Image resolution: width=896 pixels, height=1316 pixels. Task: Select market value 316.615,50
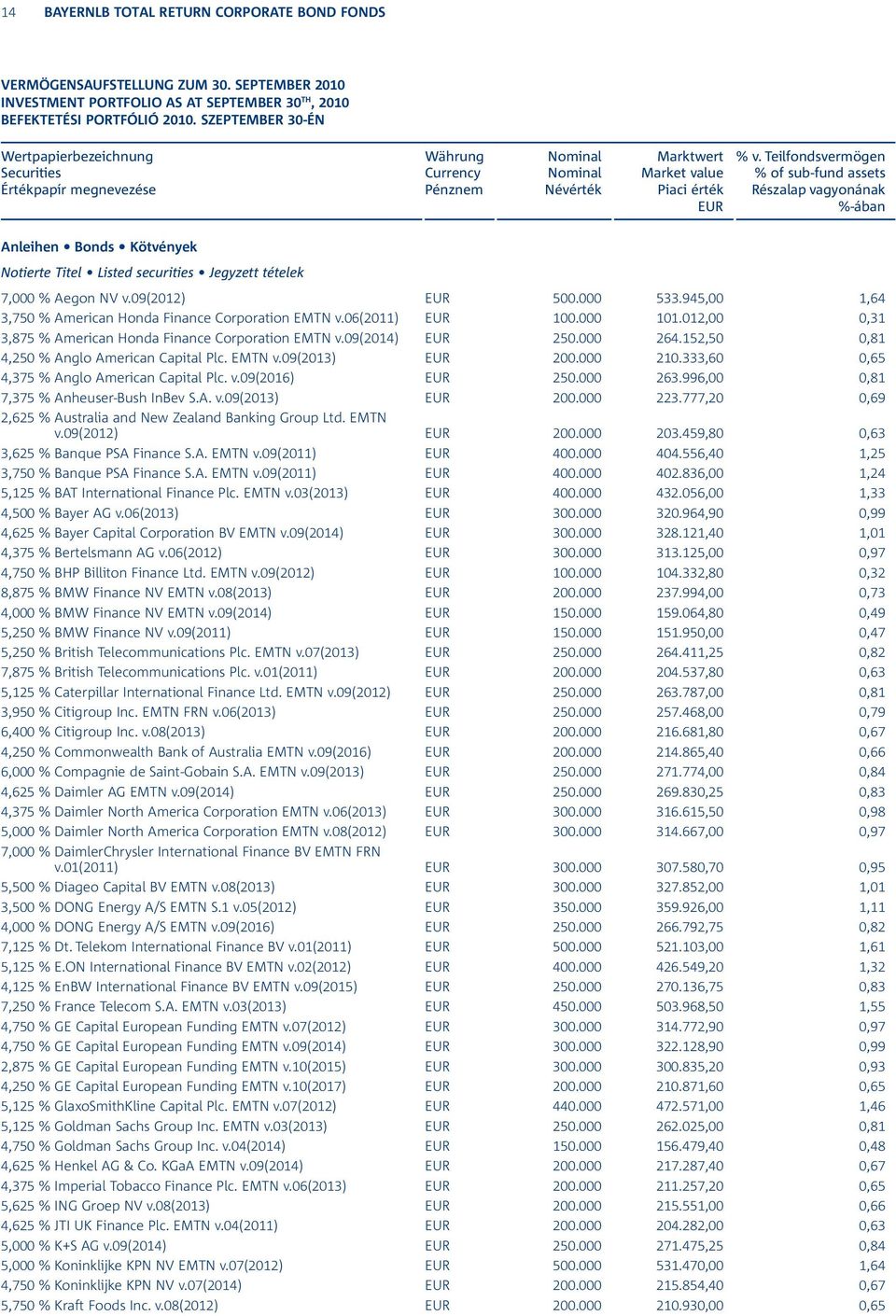(690, 812)
